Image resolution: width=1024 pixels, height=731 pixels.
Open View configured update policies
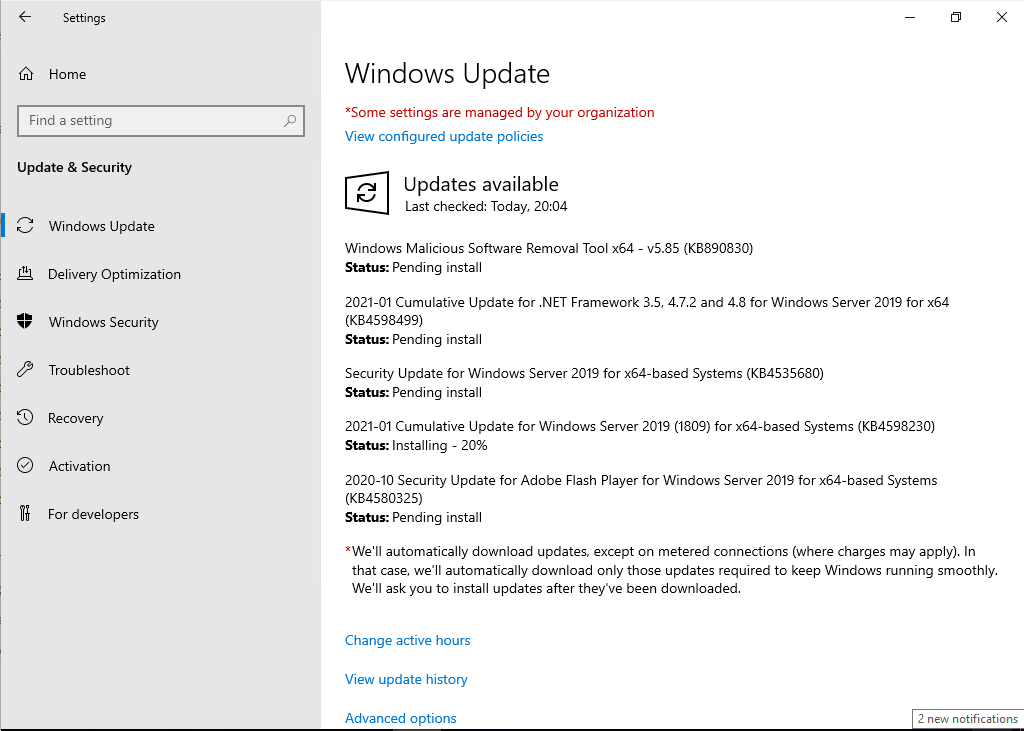click(444, 136)
